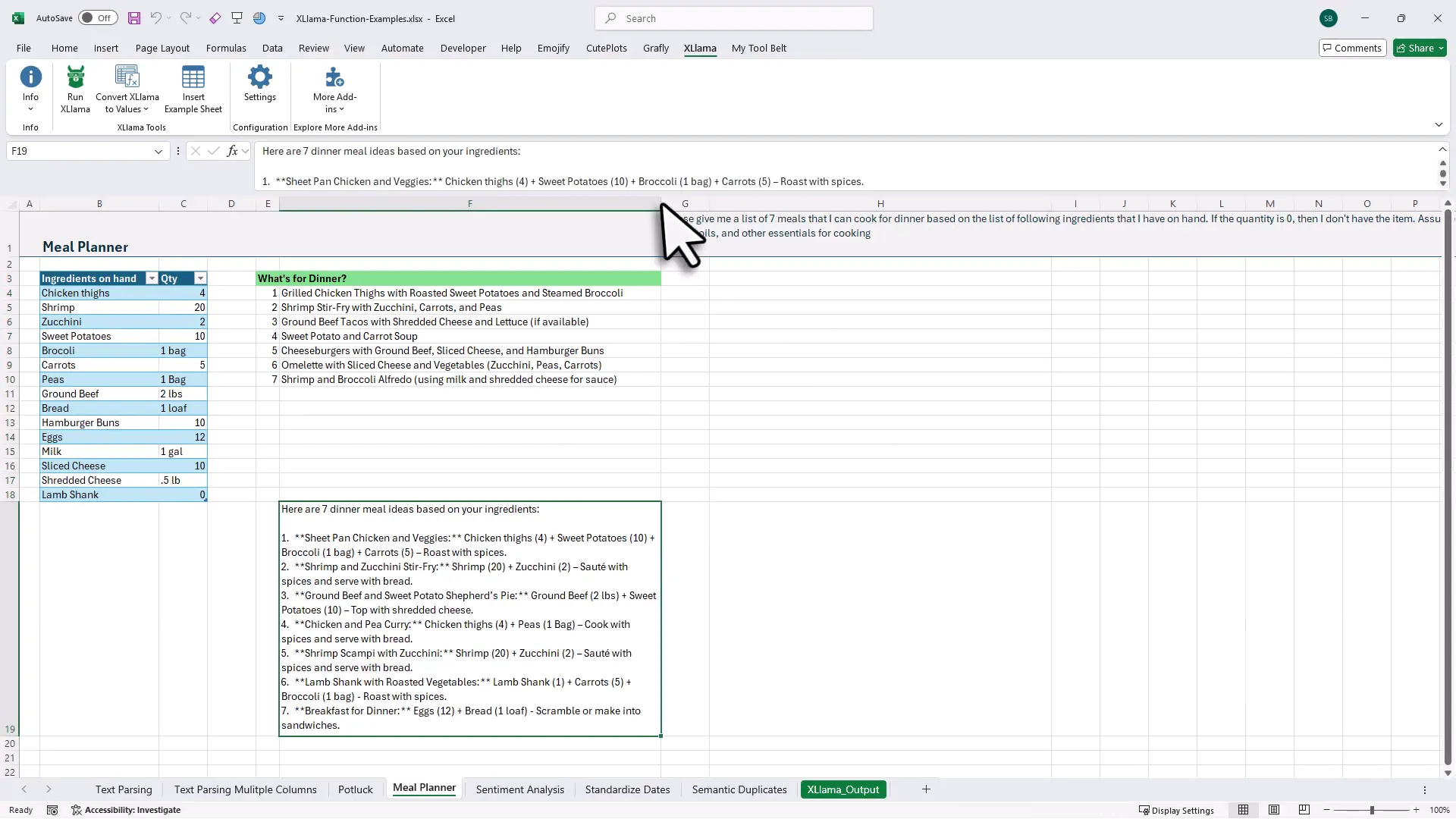Open the Name Box dropdown arrow
The height and width of the screenshot is (819, 1456).
158,151
